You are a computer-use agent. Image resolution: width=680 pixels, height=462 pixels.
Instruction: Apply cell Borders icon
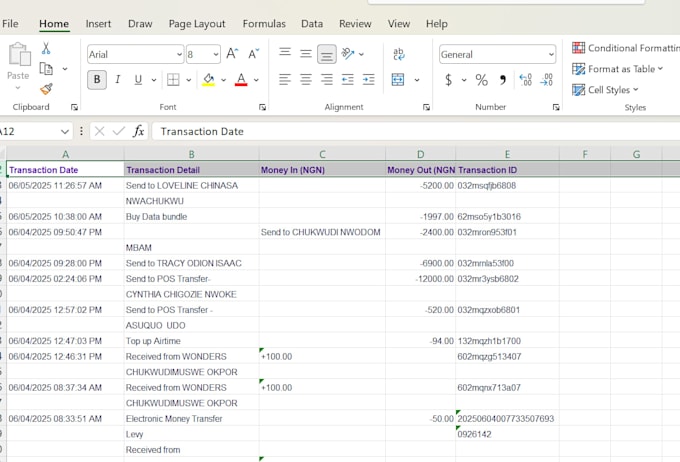(173, 80)
